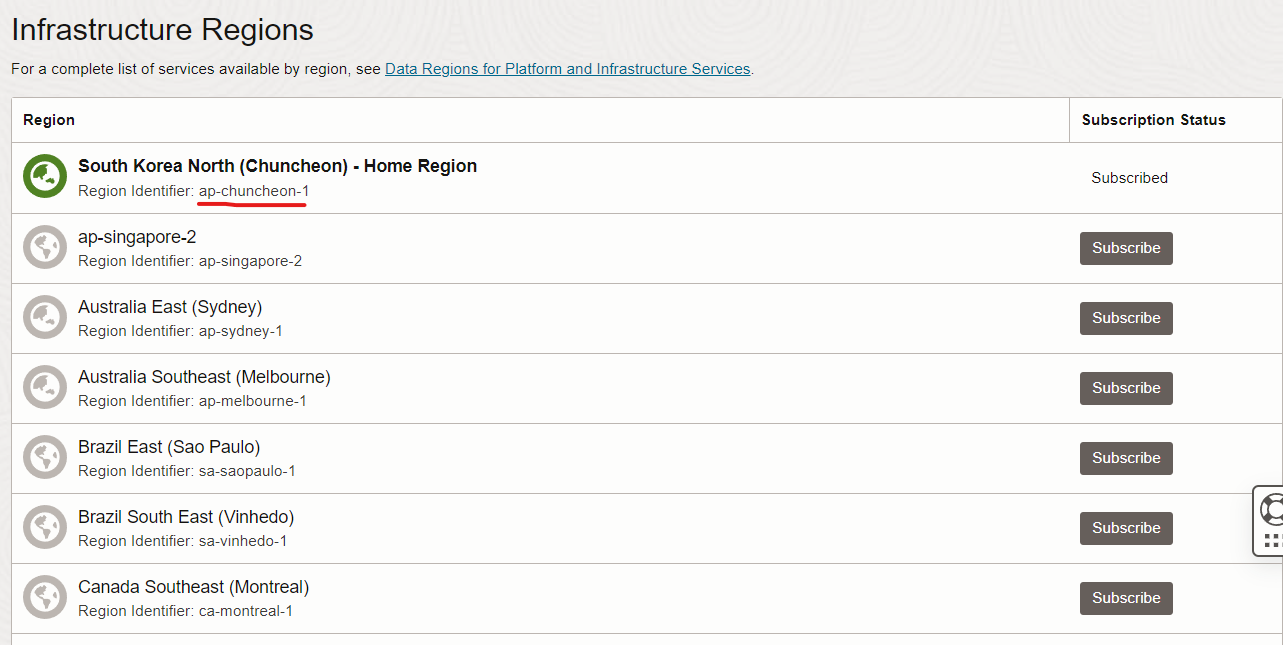Click the ap-singapore-2 globe icon
This screenshot has height=645, width=1283.
(x=45, y=247)
